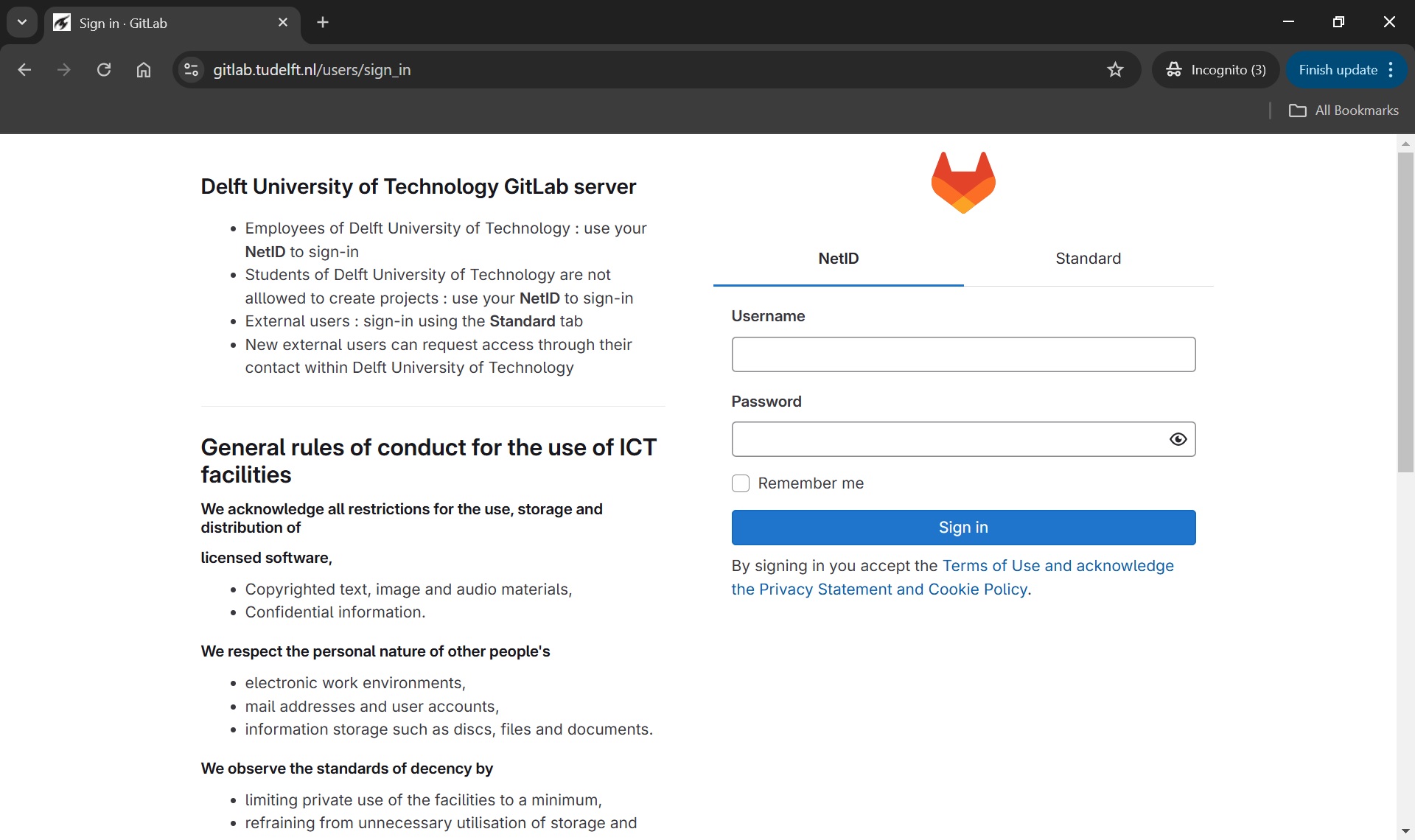Switch to the NetID tab
This screenshot has width=1415, height=840.
[838, 259]
